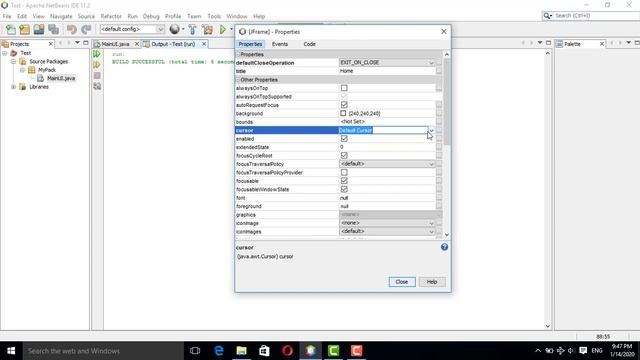Click NetBeans cube icon on taskbar
The image size is (640, 360).
[311, 351]
